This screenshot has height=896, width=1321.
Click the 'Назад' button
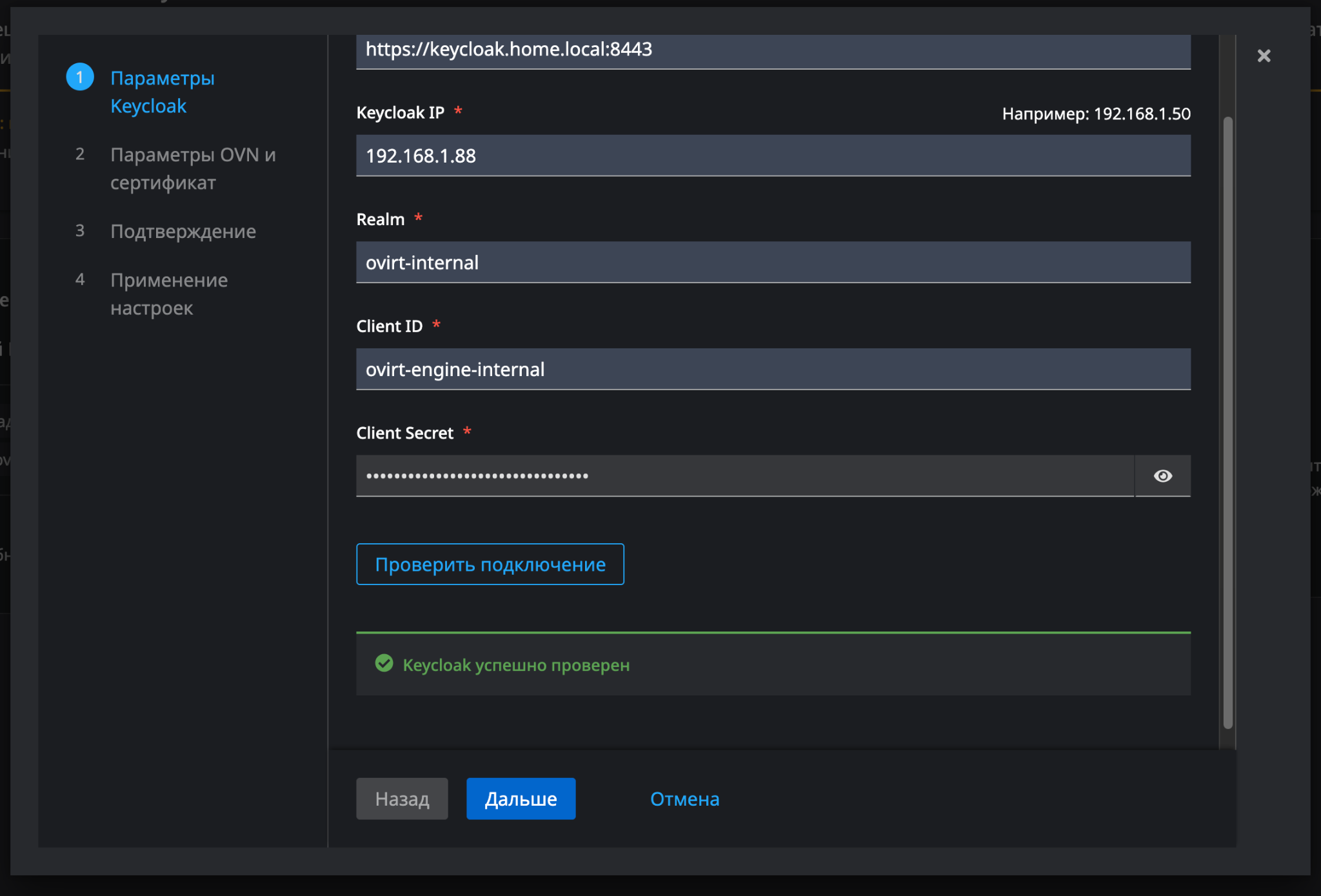point(402,799)
